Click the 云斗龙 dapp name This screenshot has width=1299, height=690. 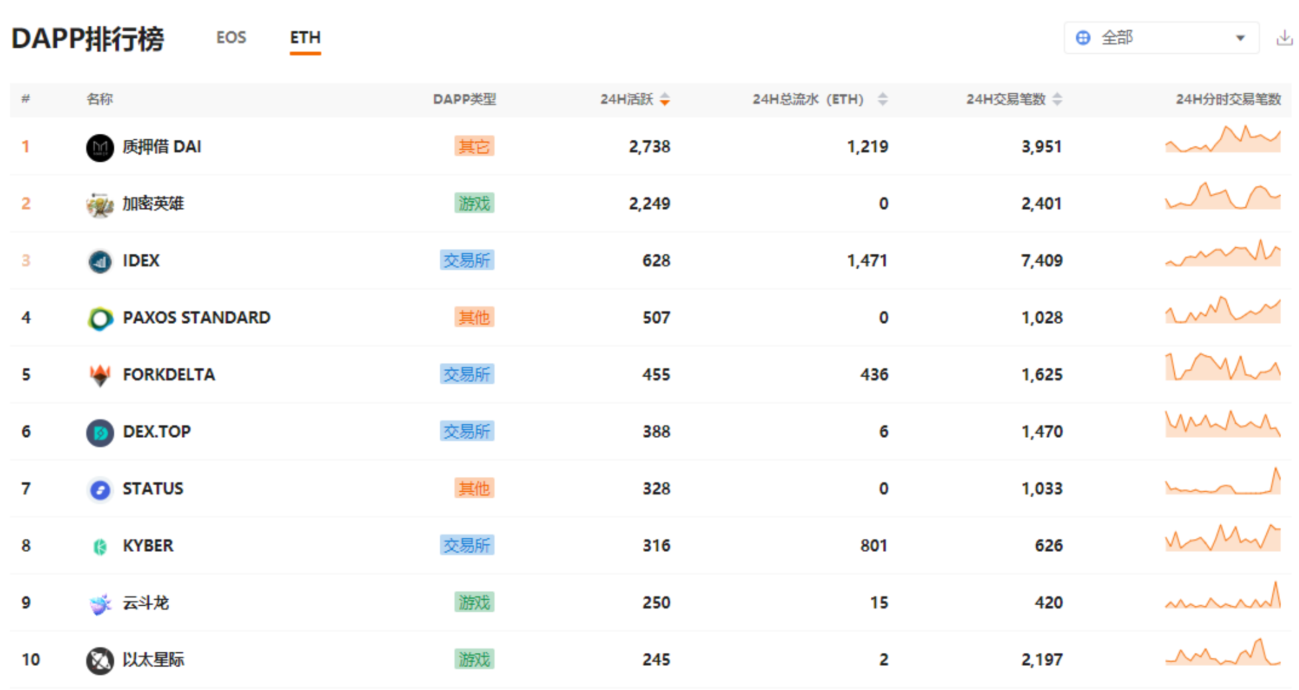[146, 603]
